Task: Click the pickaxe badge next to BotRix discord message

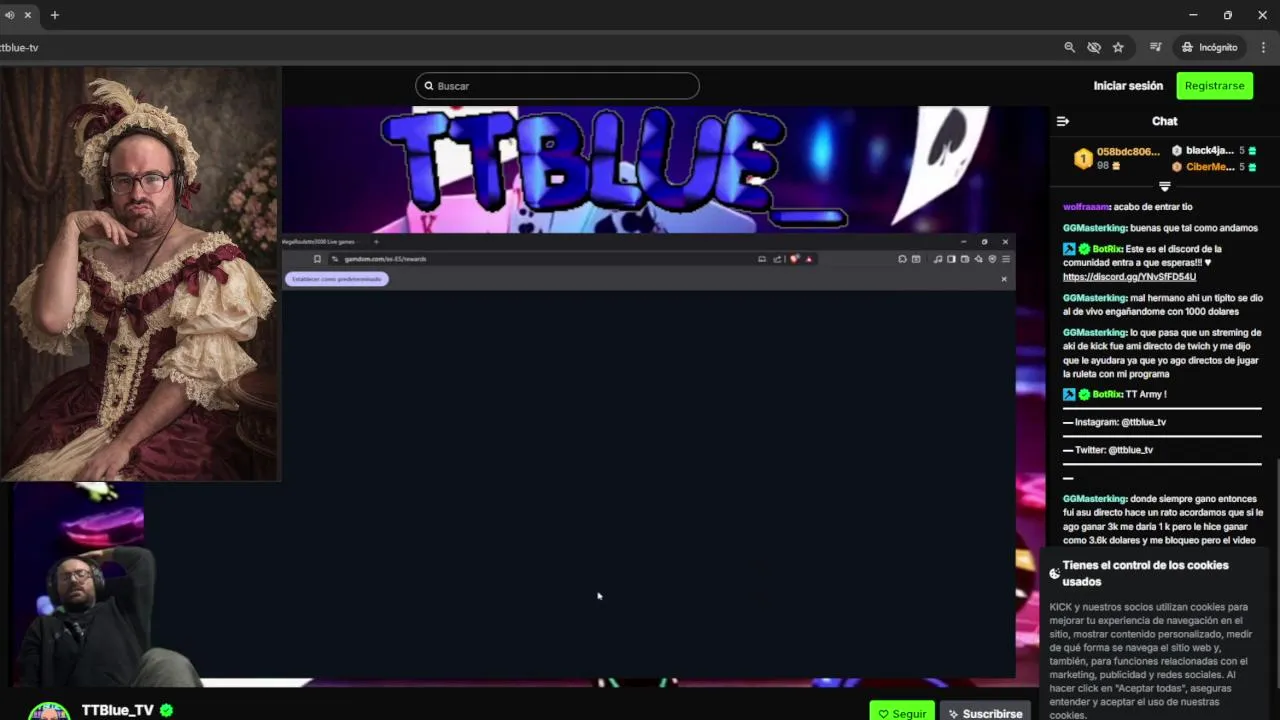Action: [1069, 249]
